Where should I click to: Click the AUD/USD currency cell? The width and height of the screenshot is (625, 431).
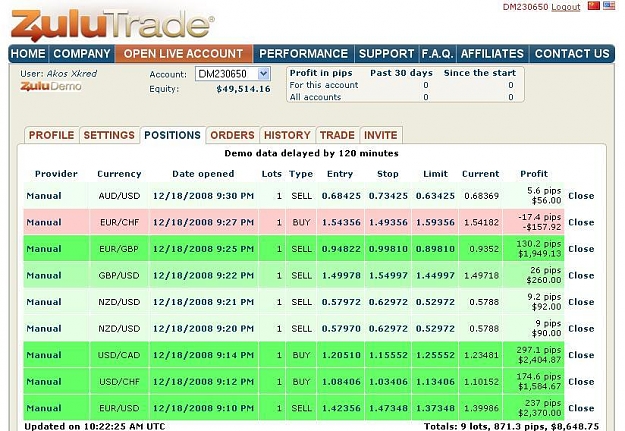pos(119,196)
